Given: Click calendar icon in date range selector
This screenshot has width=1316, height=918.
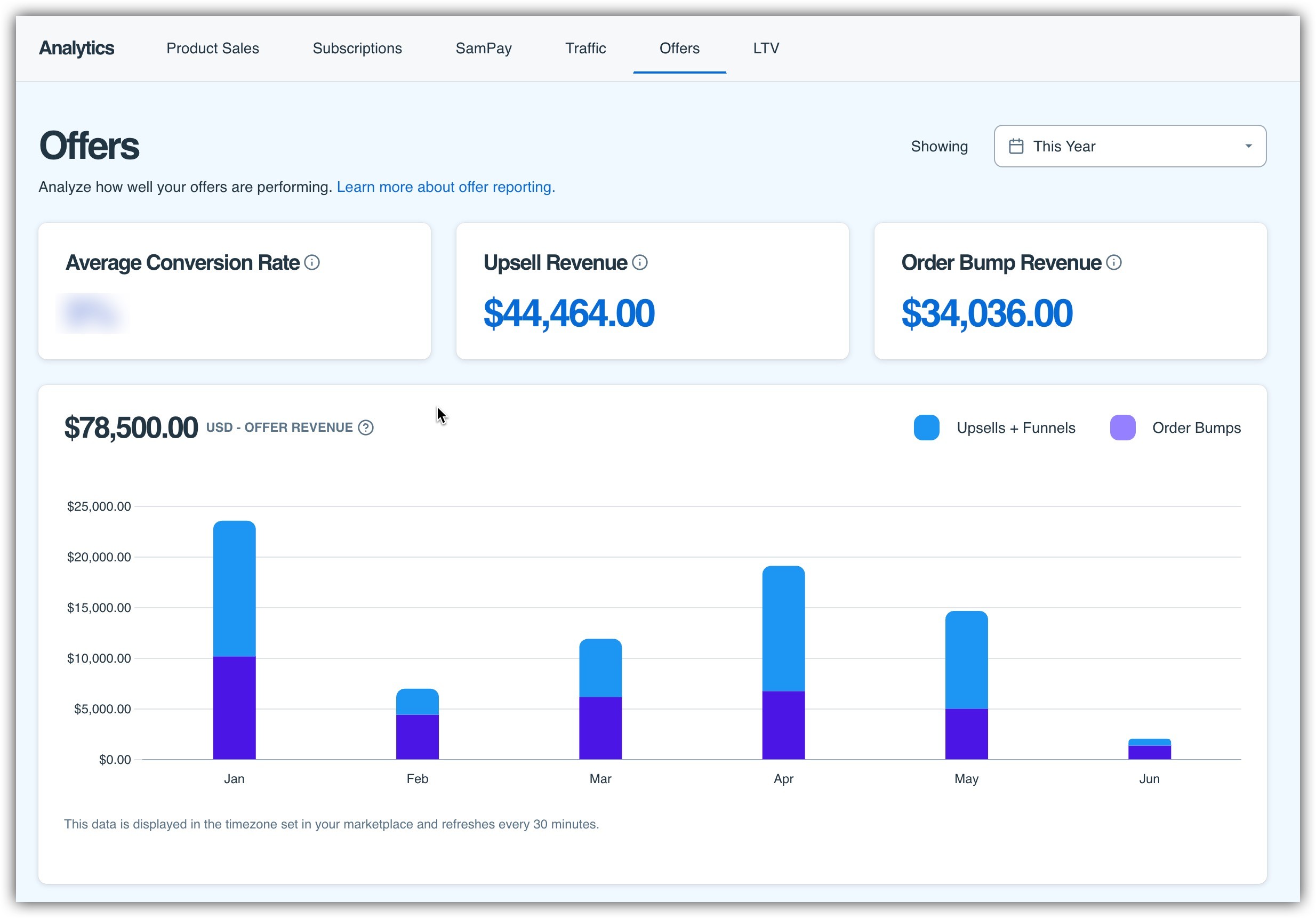Looking at the screenshot, I should click(x=1016, y=146).
